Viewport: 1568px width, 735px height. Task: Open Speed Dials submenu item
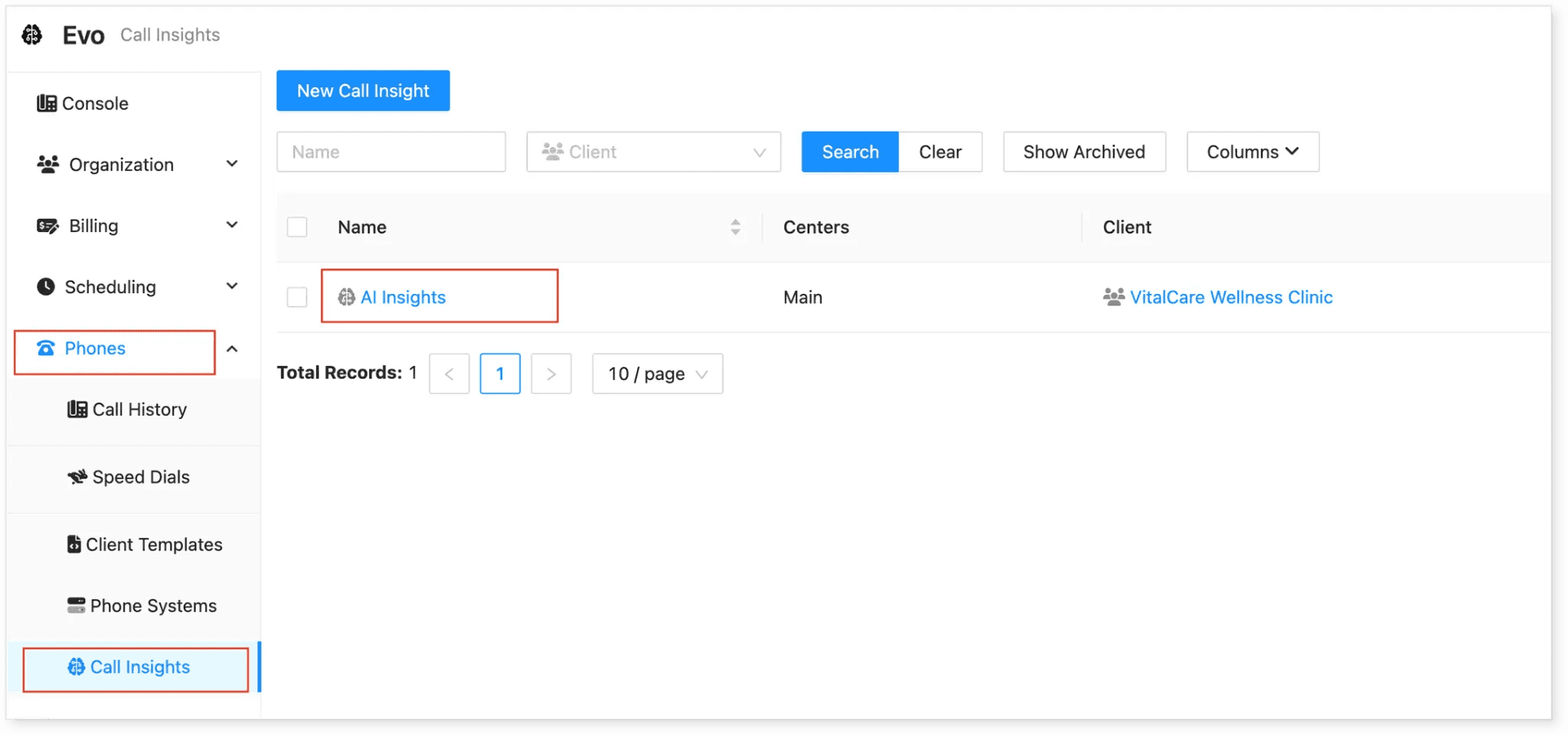pos(129,477)
